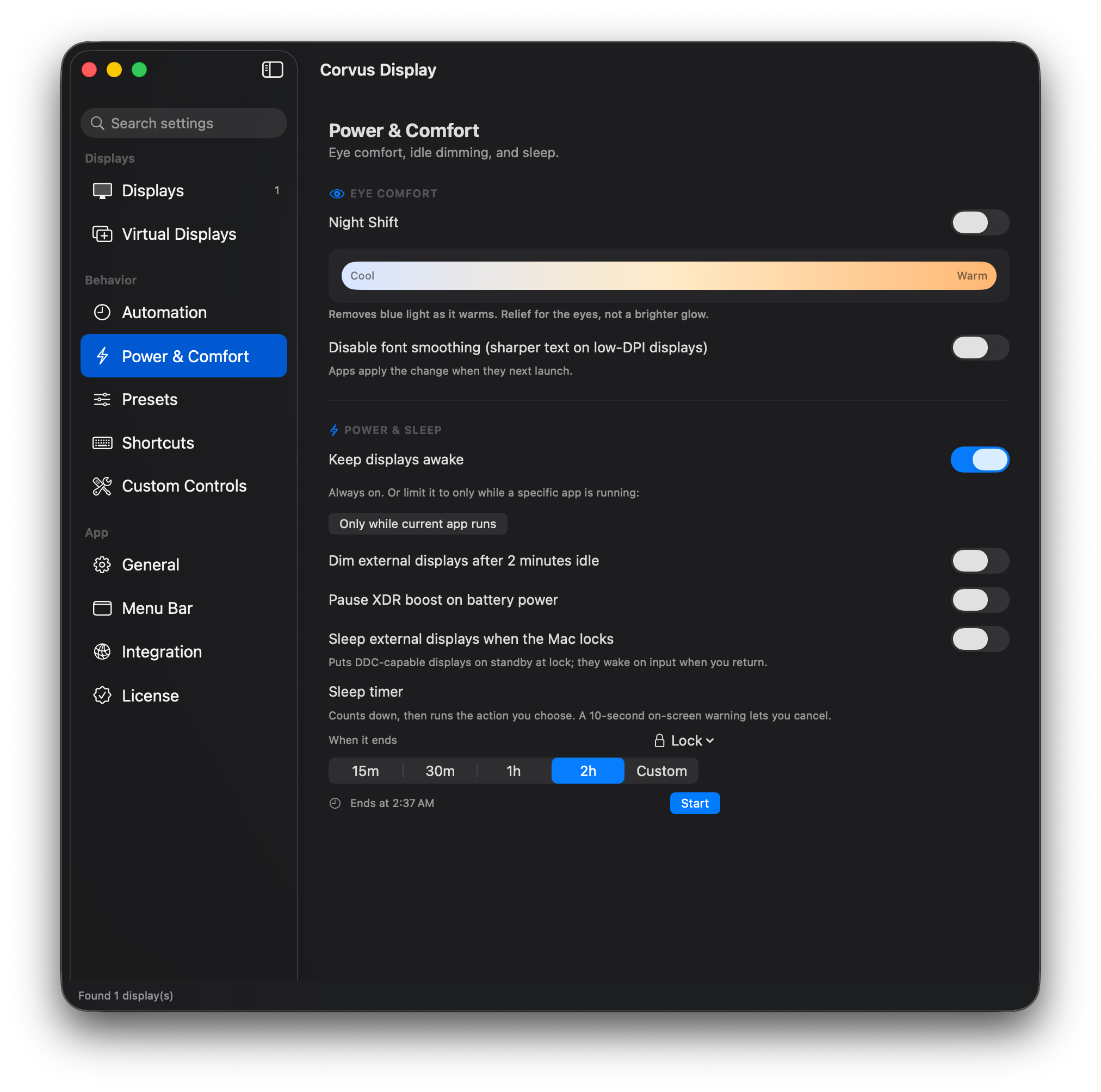Open Shortcuts via the keyboard icon
1101x1092 pixels.
pos(102,443)
